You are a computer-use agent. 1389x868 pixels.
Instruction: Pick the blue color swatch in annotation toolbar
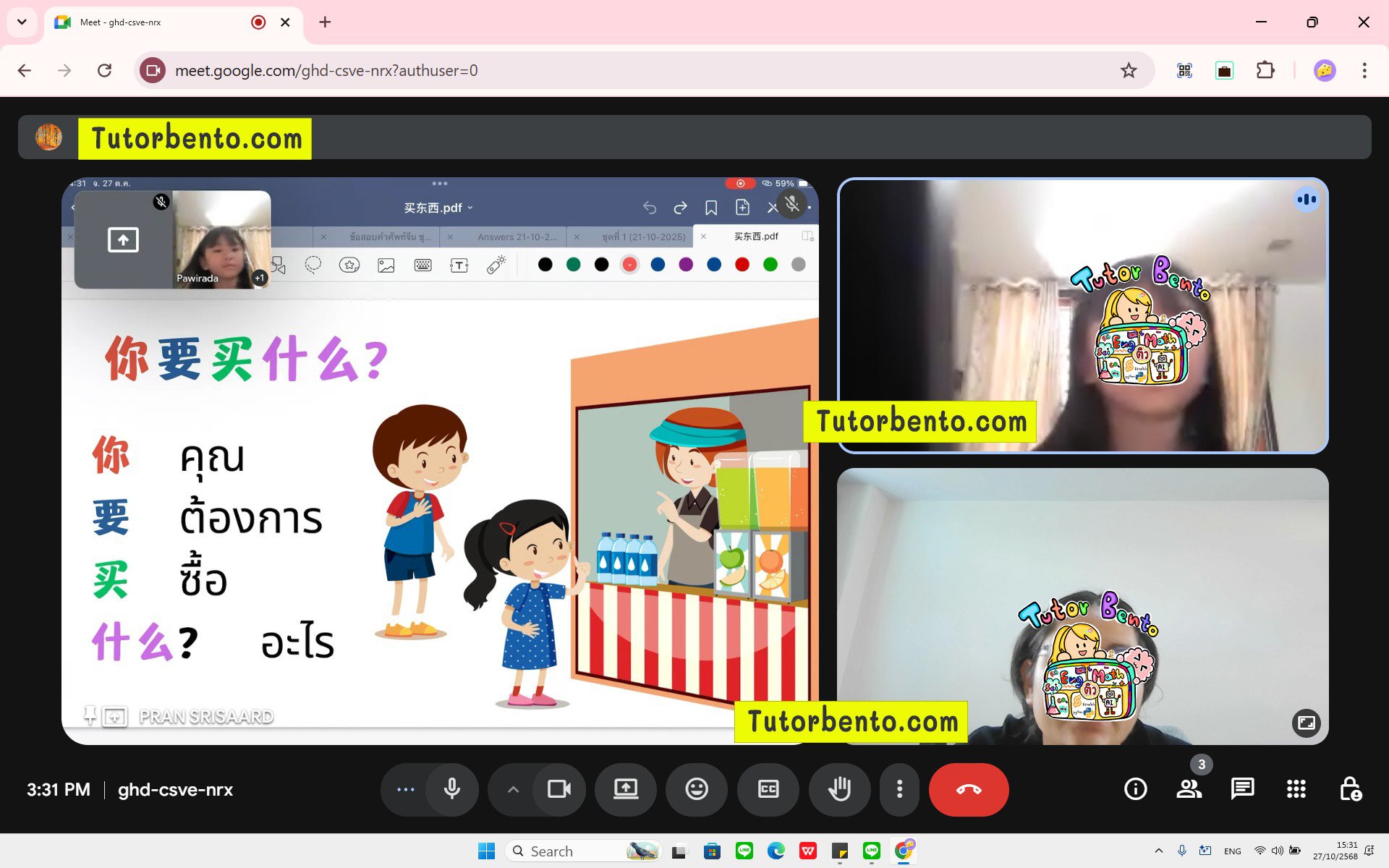(658, 265)
